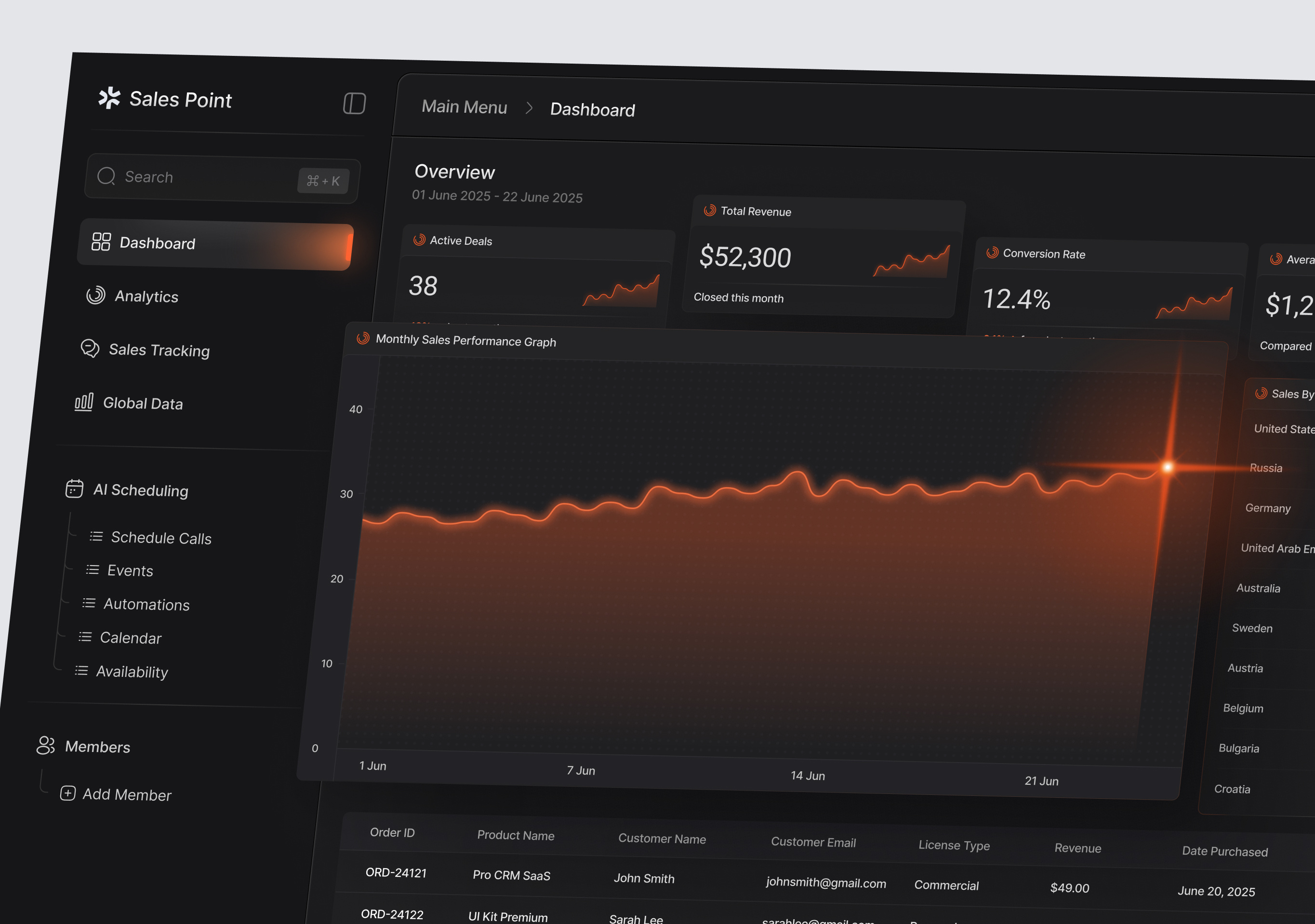Click the Members people icon
Viewport: 1315px width, 924px height.
[46, 745]
